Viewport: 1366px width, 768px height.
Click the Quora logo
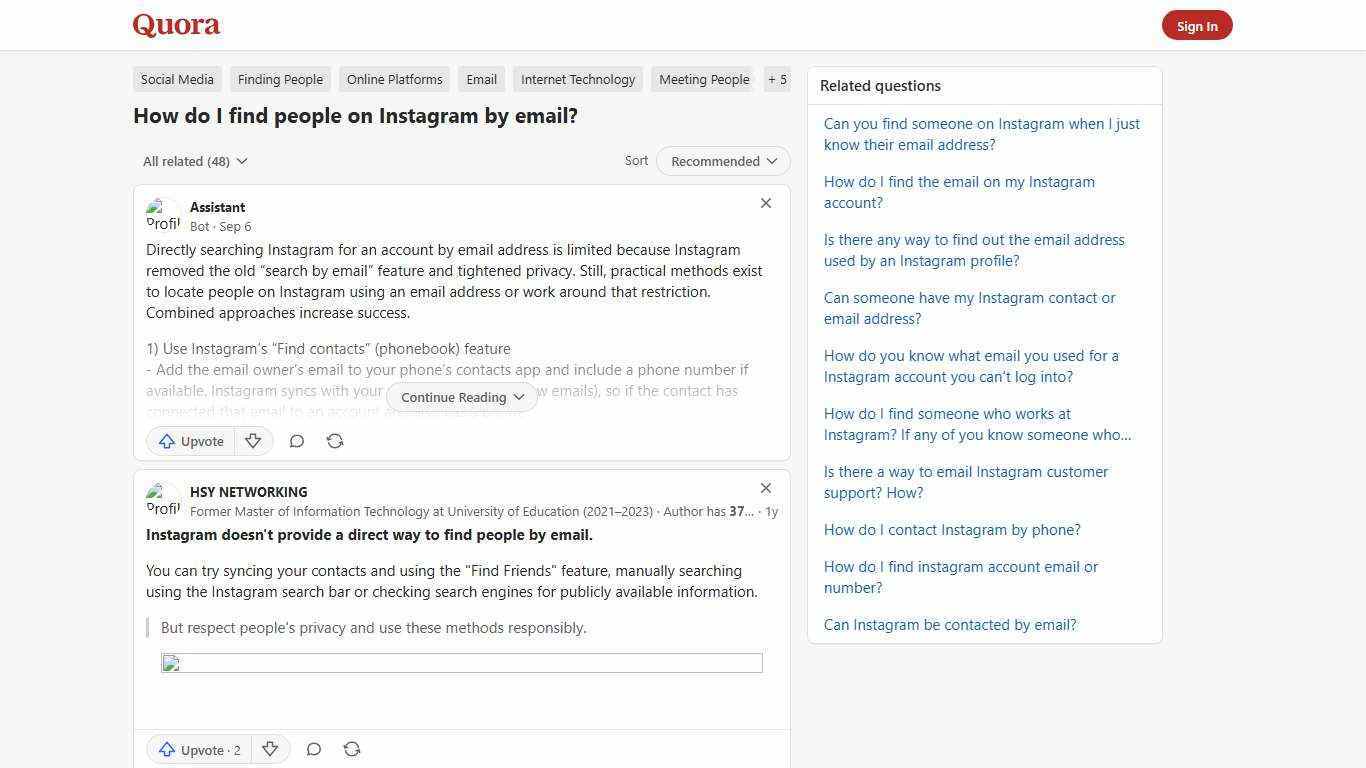click(x=176, y=25)
